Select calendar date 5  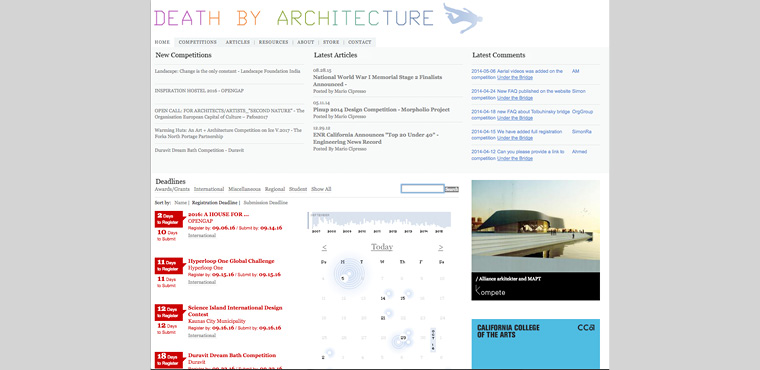(x=343, y=278)
